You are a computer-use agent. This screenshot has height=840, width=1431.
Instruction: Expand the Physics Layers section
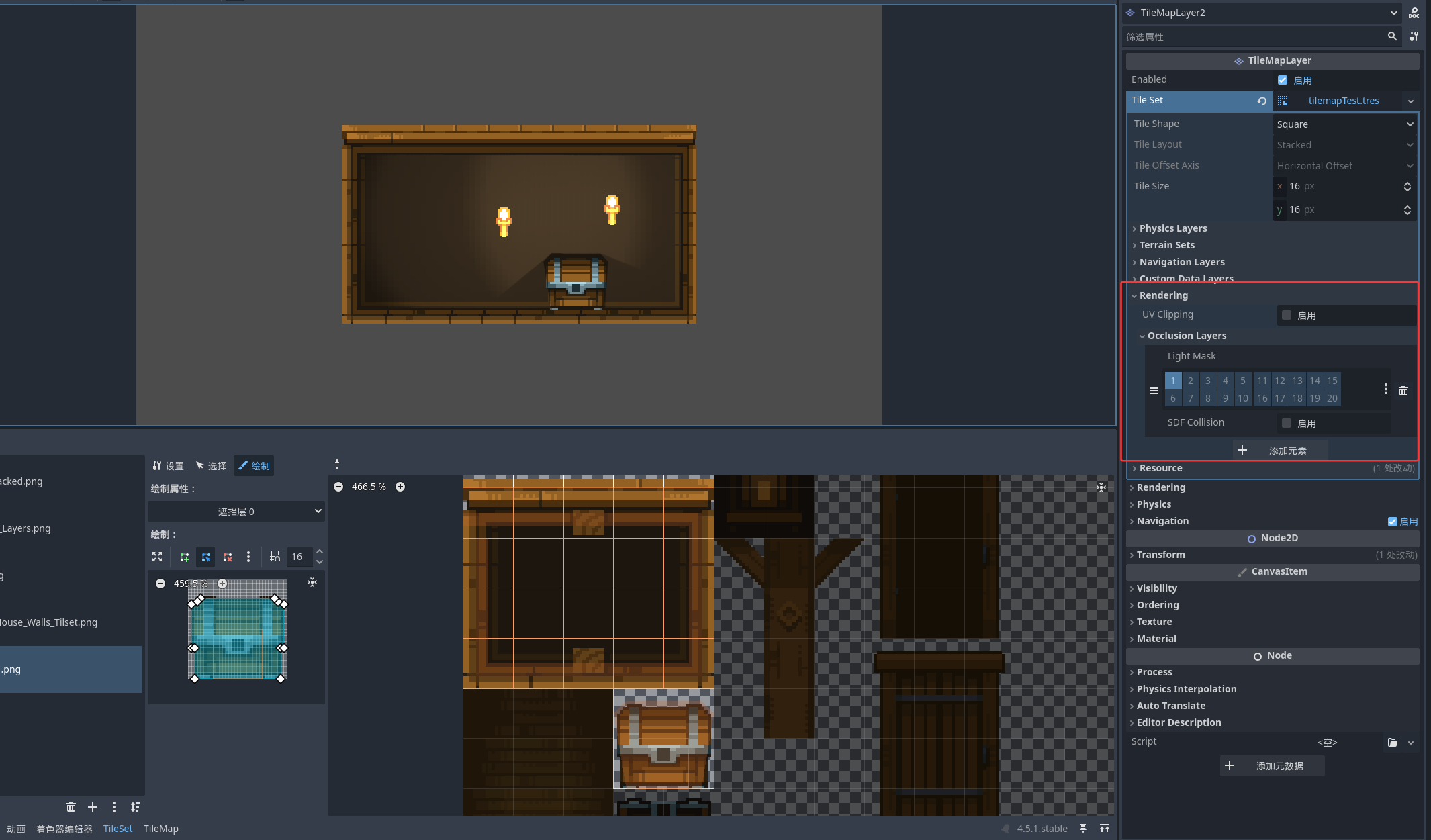1173,228
